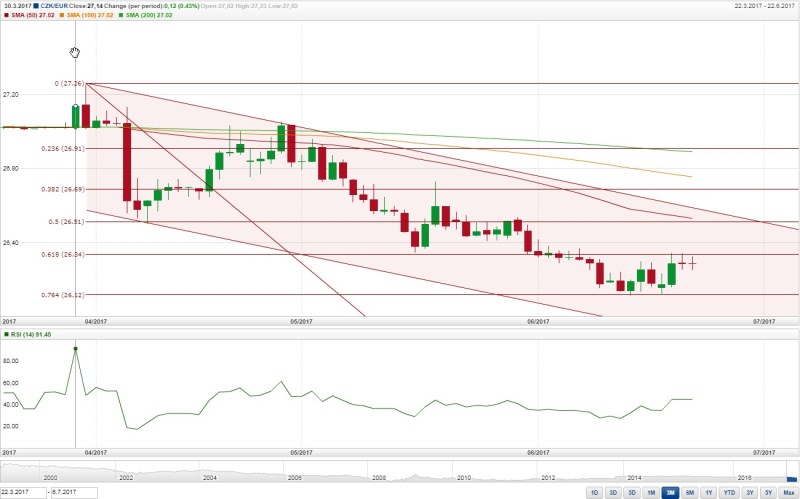Show six month range with 6M
The width and height of the screenshot is (800, 499).
click(x=690, y=493)
